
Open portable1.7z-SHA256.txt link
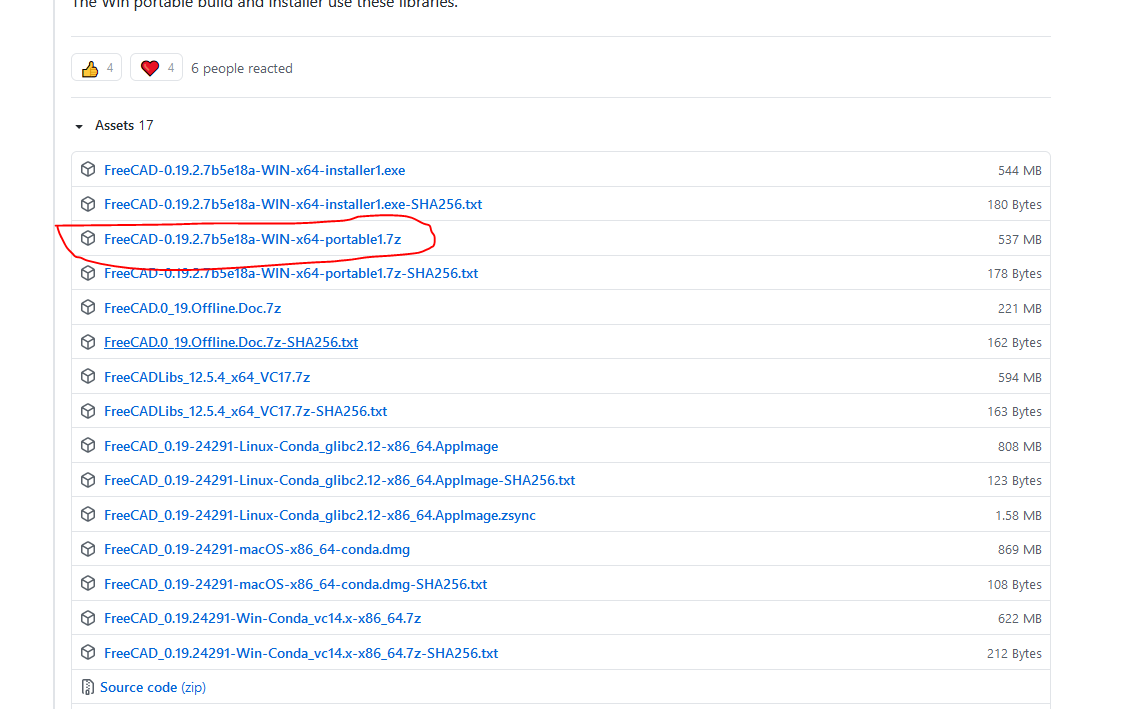coord(291,273)
